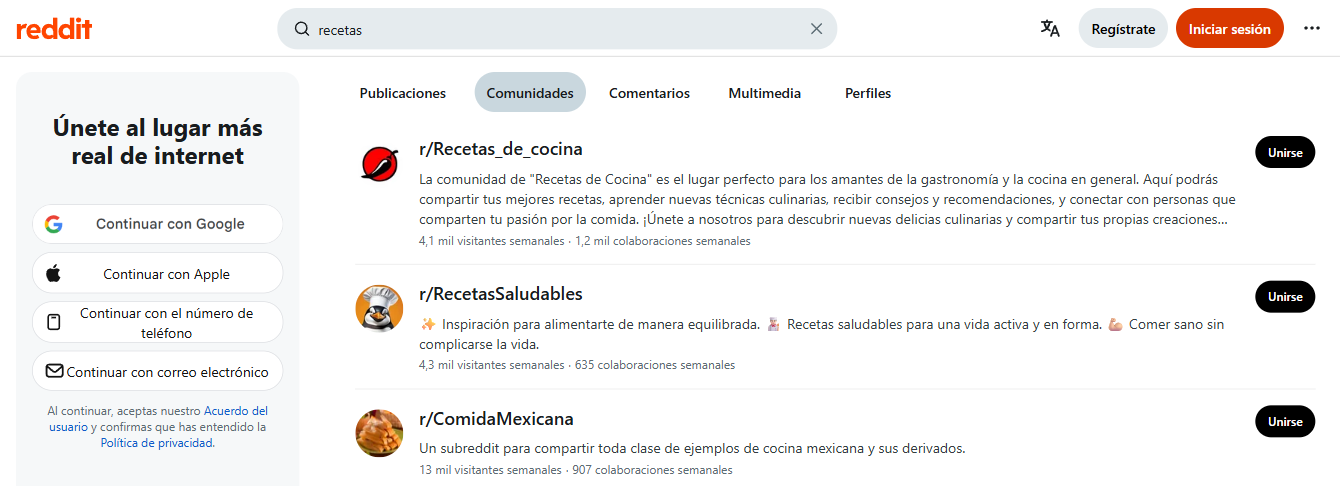Switch to the Comentarios tab
1340x486 pixels.
point(649,93)
